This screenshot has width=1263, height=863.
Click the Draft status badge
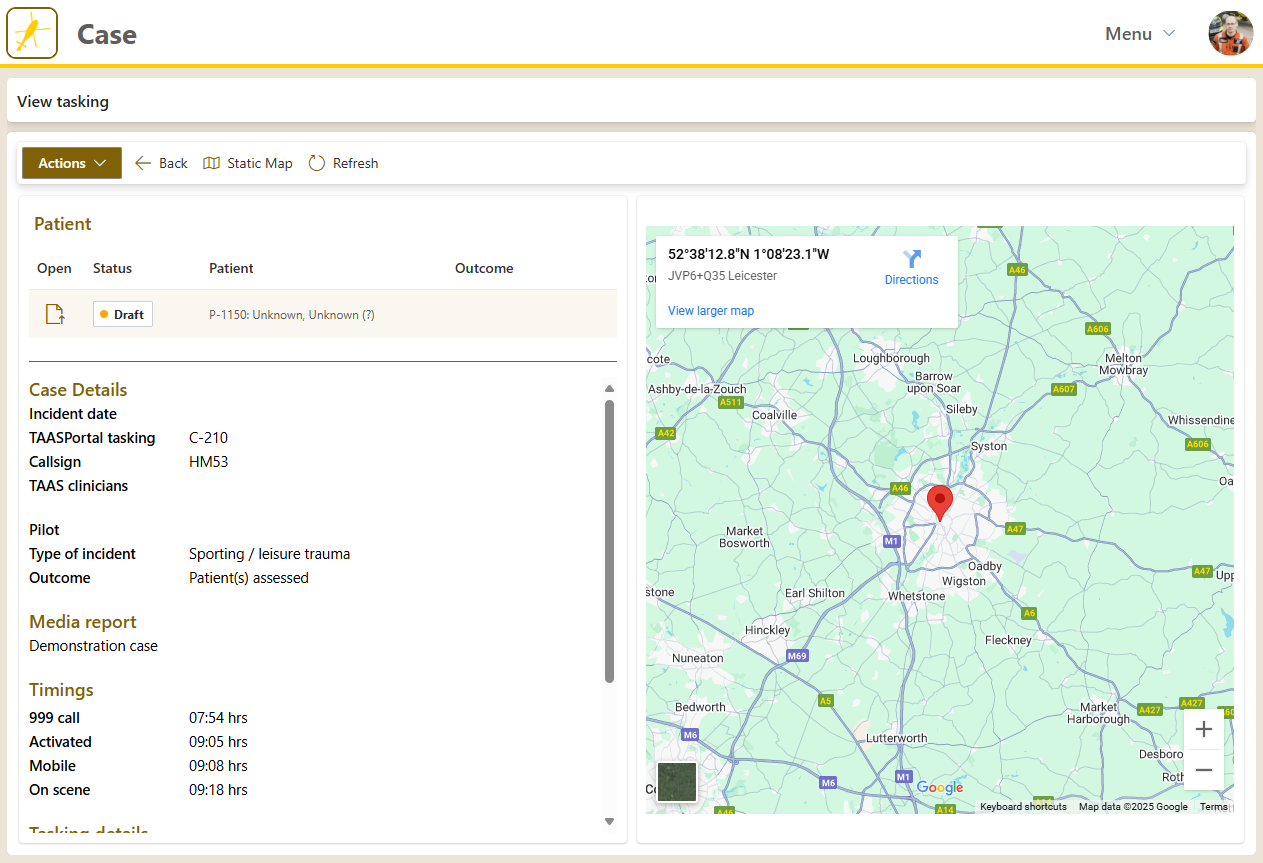coord(123,314)
